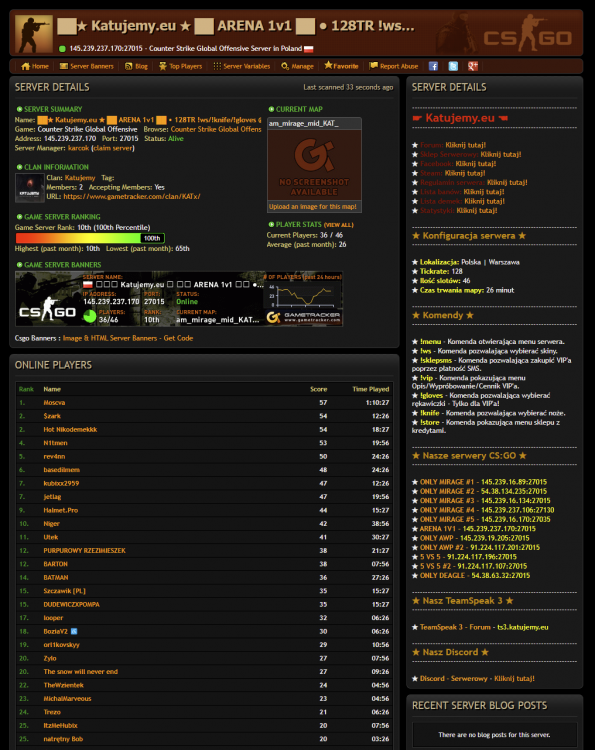Sort players by Rank column

point(26,389)
